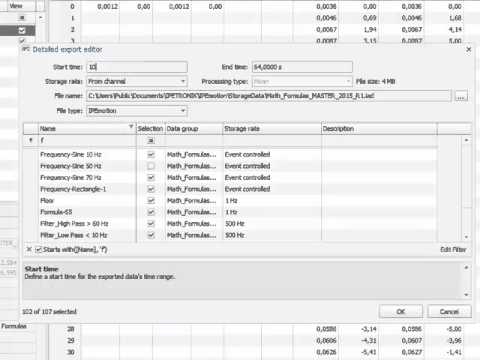Click the Data group column header

[193, 129]
